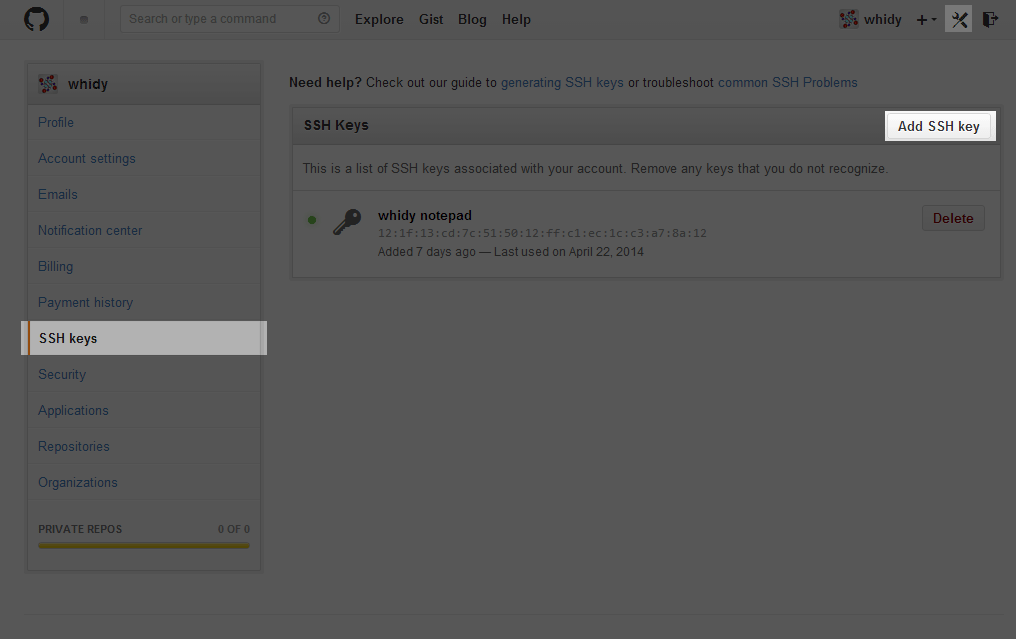
Task: Click the highlighted account settings wrench icon
Action: point(958,19)
